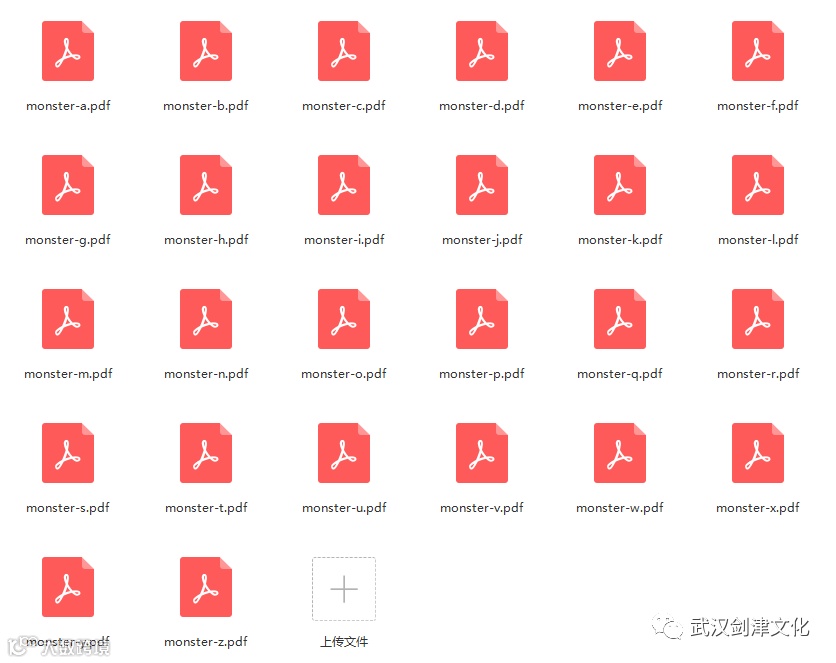Open monster-k.pdf PDF icon

click(x=620, y=185)
